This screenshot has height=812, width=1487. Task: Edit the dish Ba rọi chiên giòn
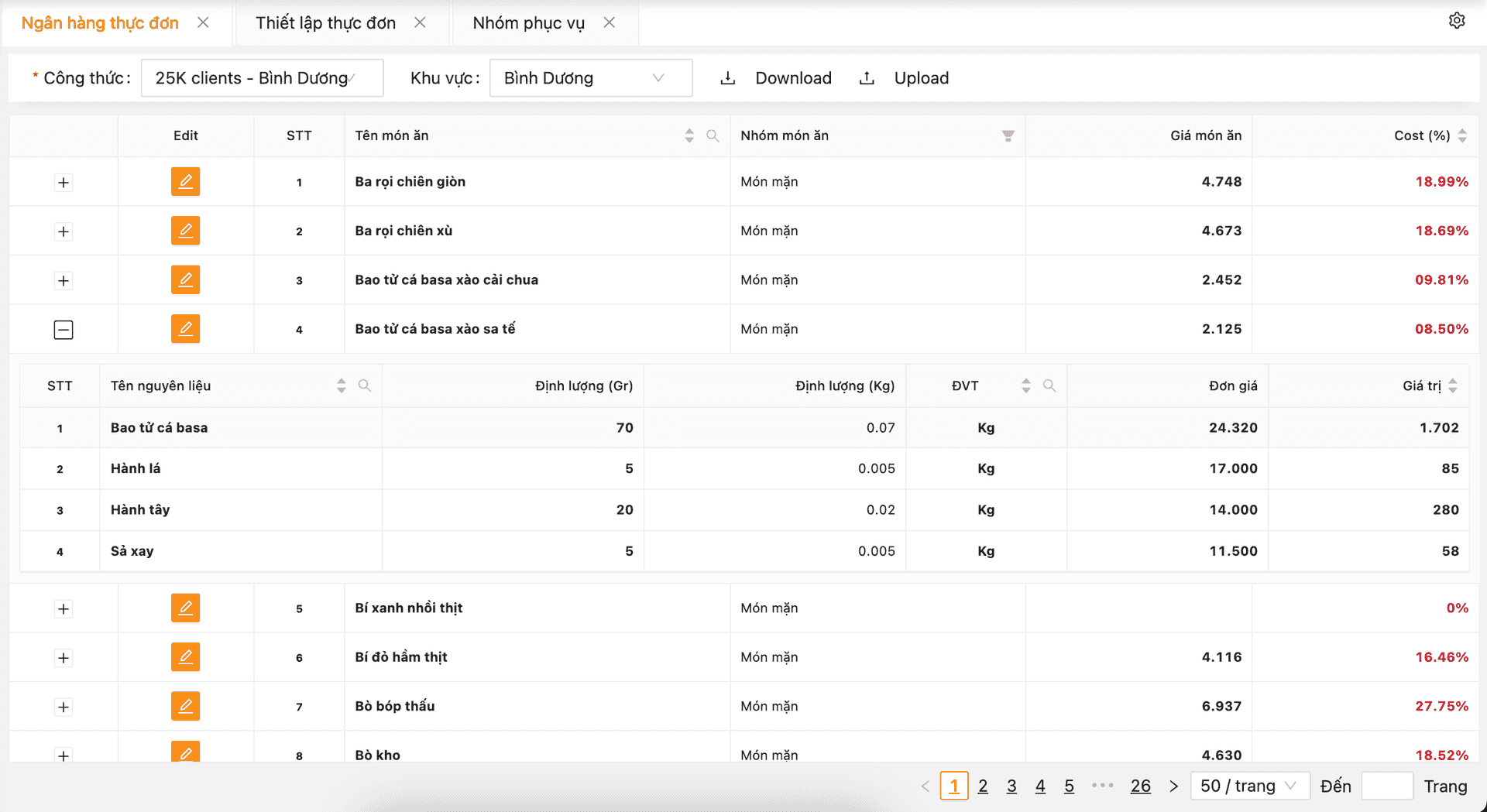pyautogui.click(x=185, y=182)
